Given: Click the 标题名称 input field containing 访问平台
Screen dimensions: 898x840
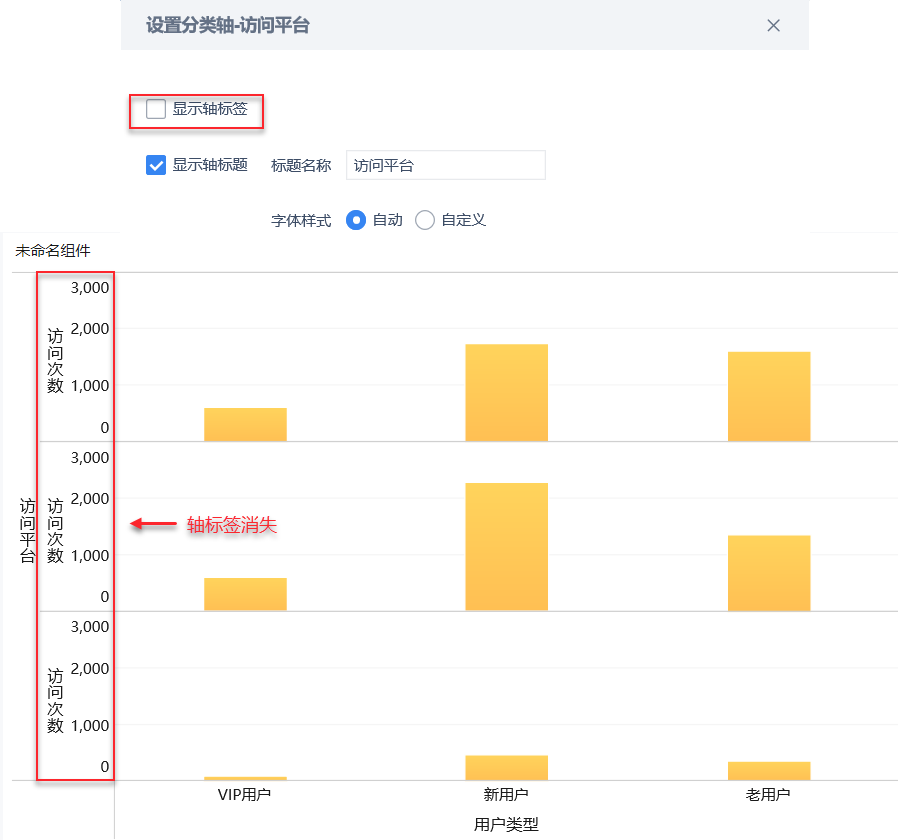Looking at the screenshot, I should click(x=446, y=165).
